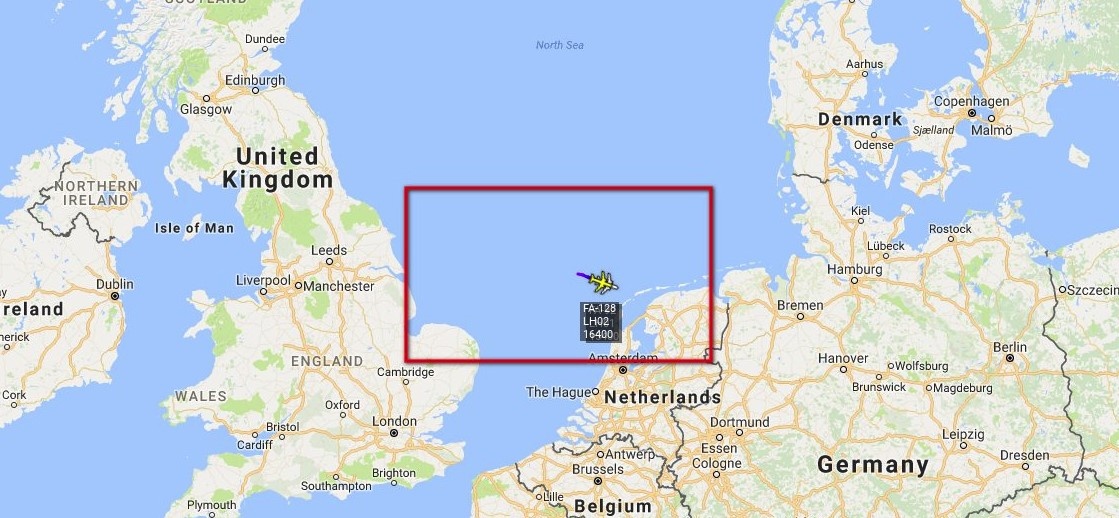Click the Manchester city marker
1119x518 pixels.
pyautogui.click(x=298, y=286)
